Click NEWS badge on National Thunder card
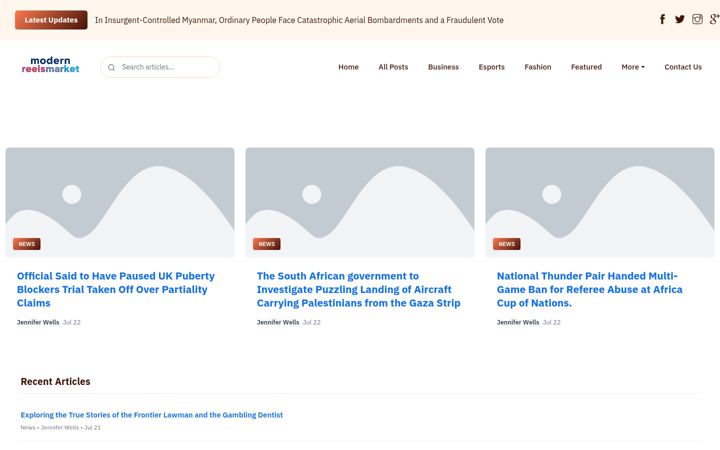The image size is (720, 450). (506, 244)
